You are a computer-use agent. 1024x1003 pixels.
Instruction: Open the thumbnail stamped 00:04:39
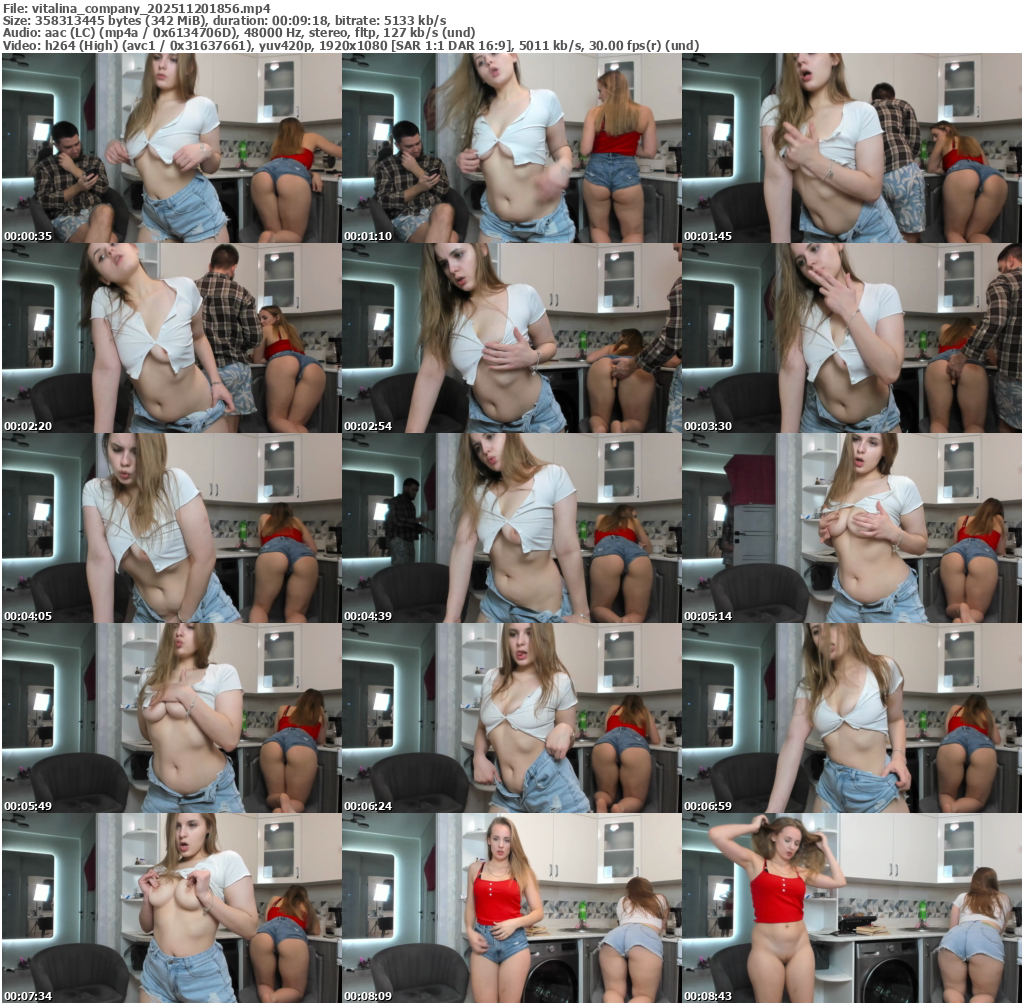pos(511,528)
